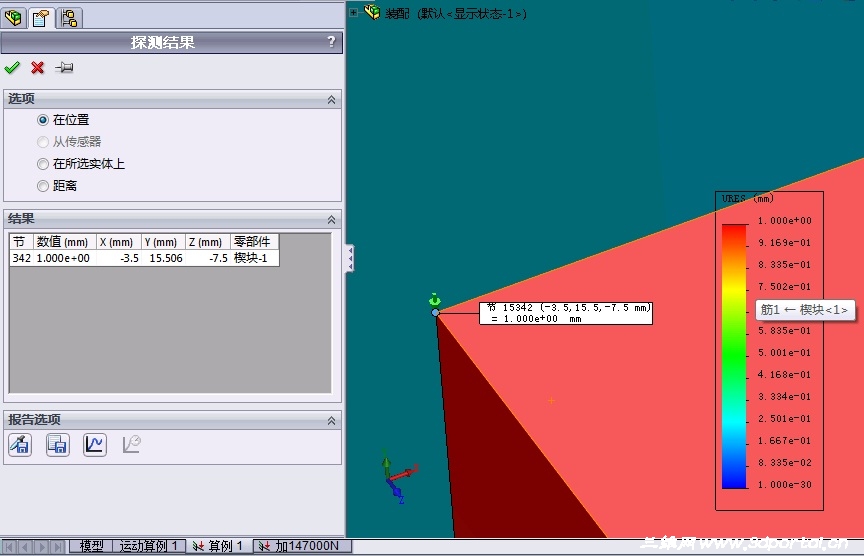Click the legend maximum value 1.000e+00

click(784, 220)
